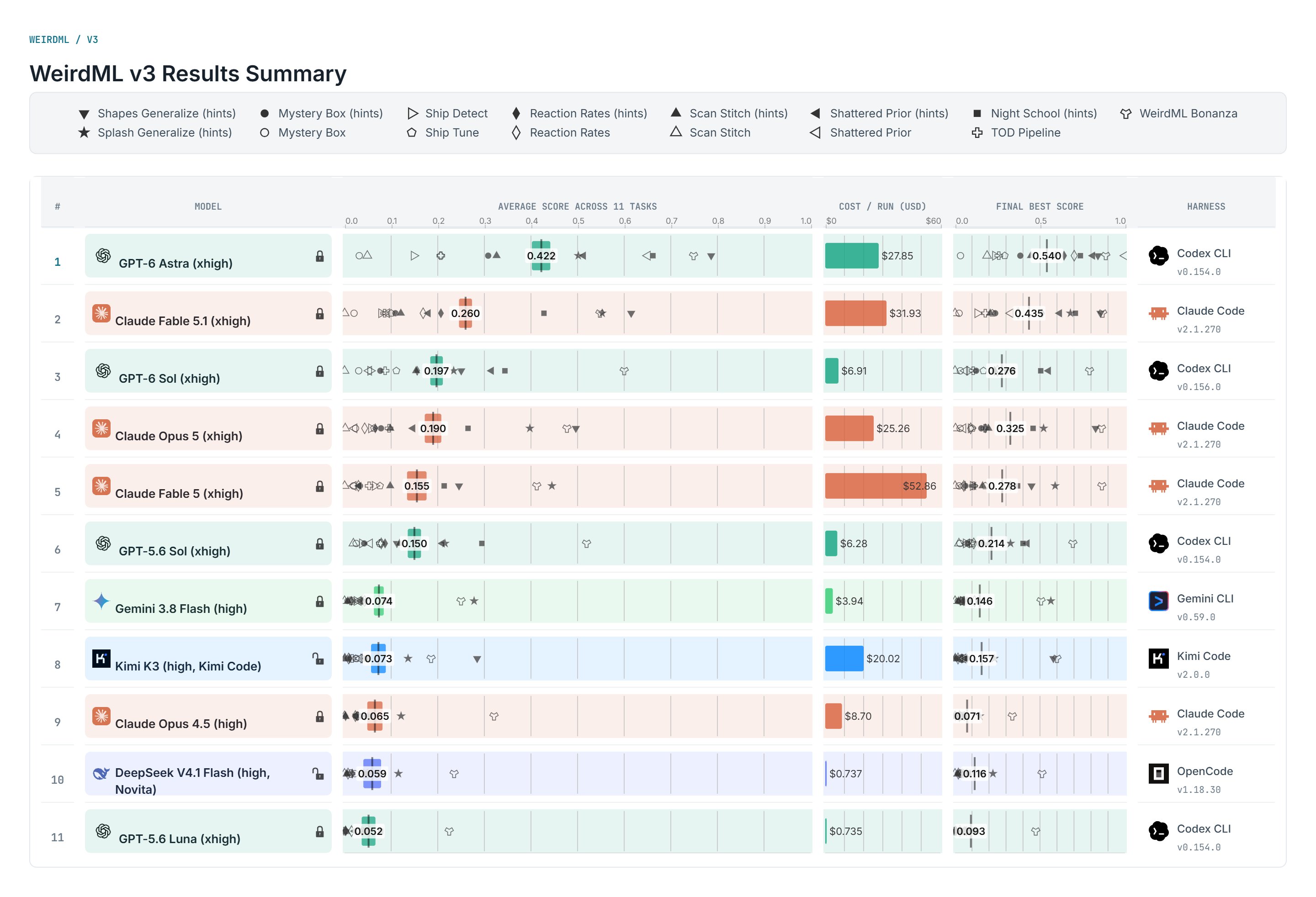
Task: Toggle the WeirdML Bonanza legend entry
Action: 1178,113
